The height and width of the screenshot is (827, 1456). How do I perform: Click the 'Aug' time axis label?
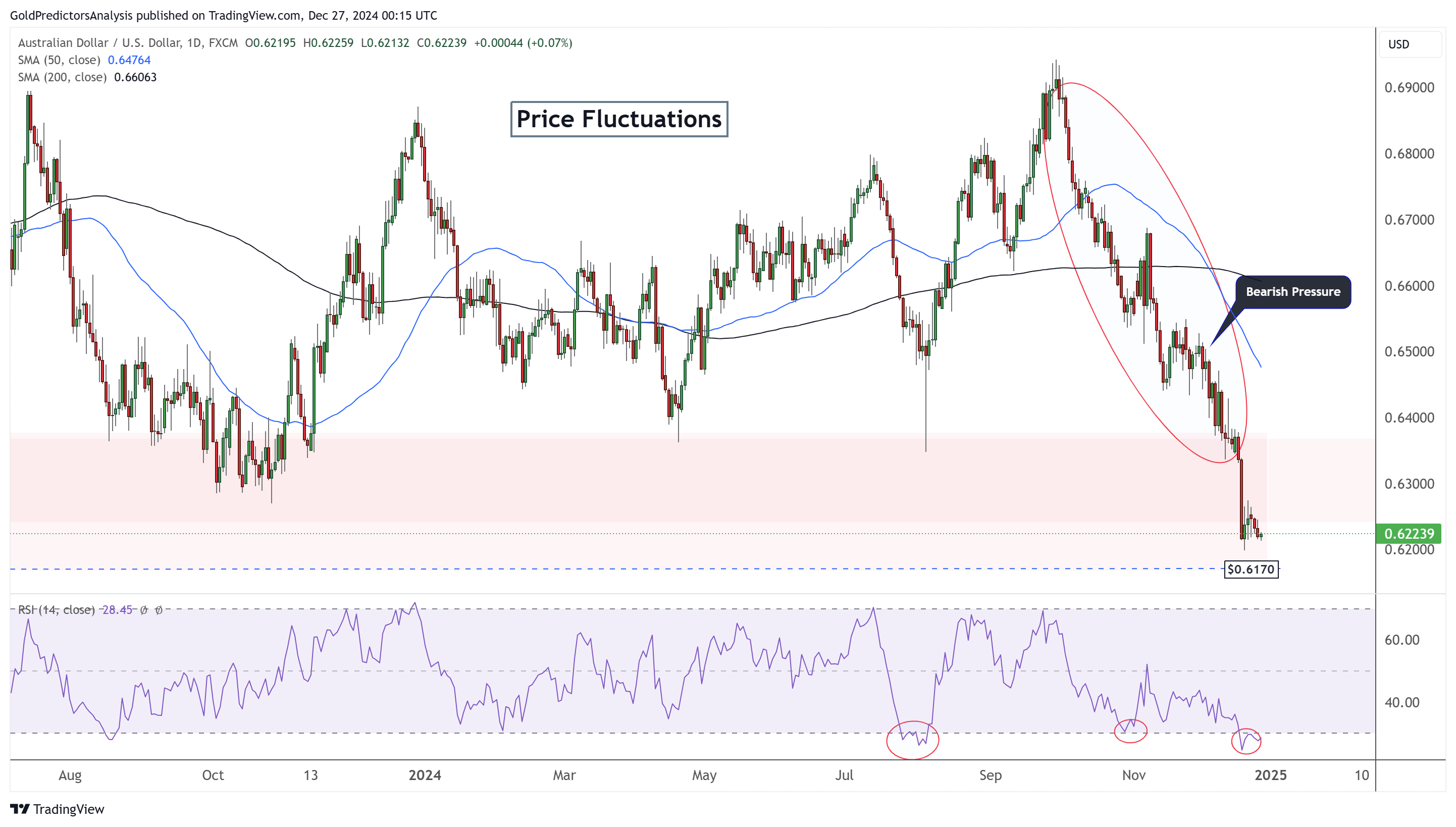pos(70,776)
